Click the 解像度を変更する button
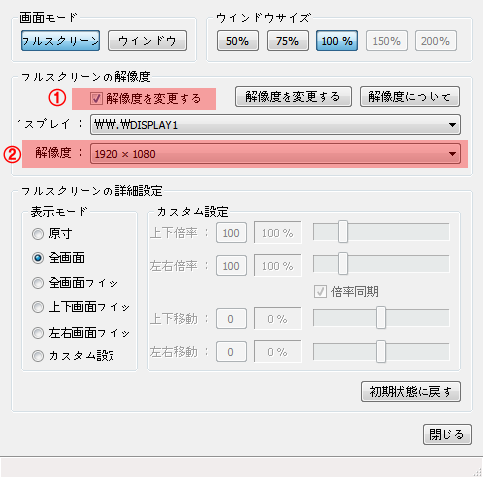 293,97
